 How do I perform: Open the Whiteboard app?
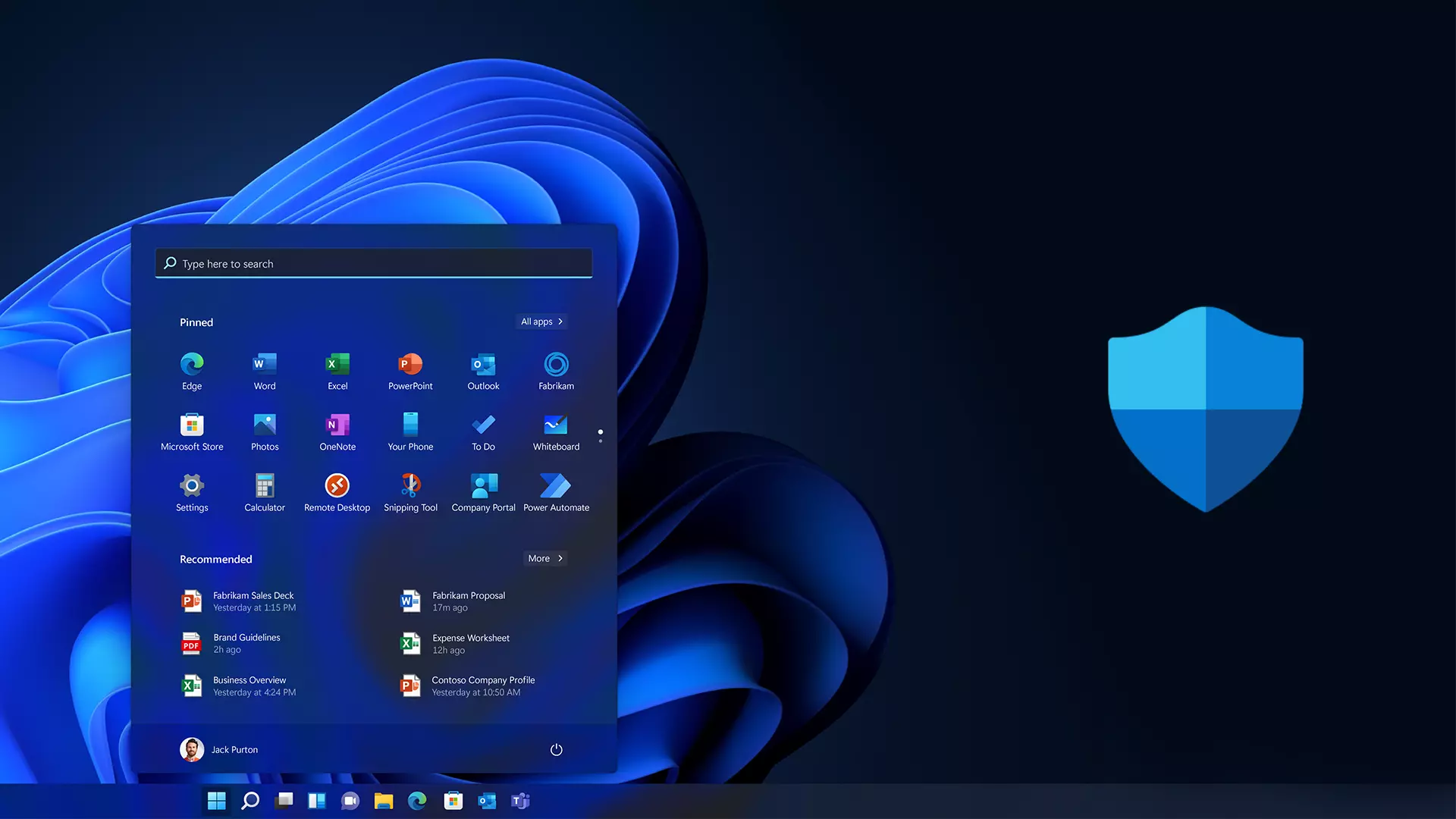click(x=556, y=431)
